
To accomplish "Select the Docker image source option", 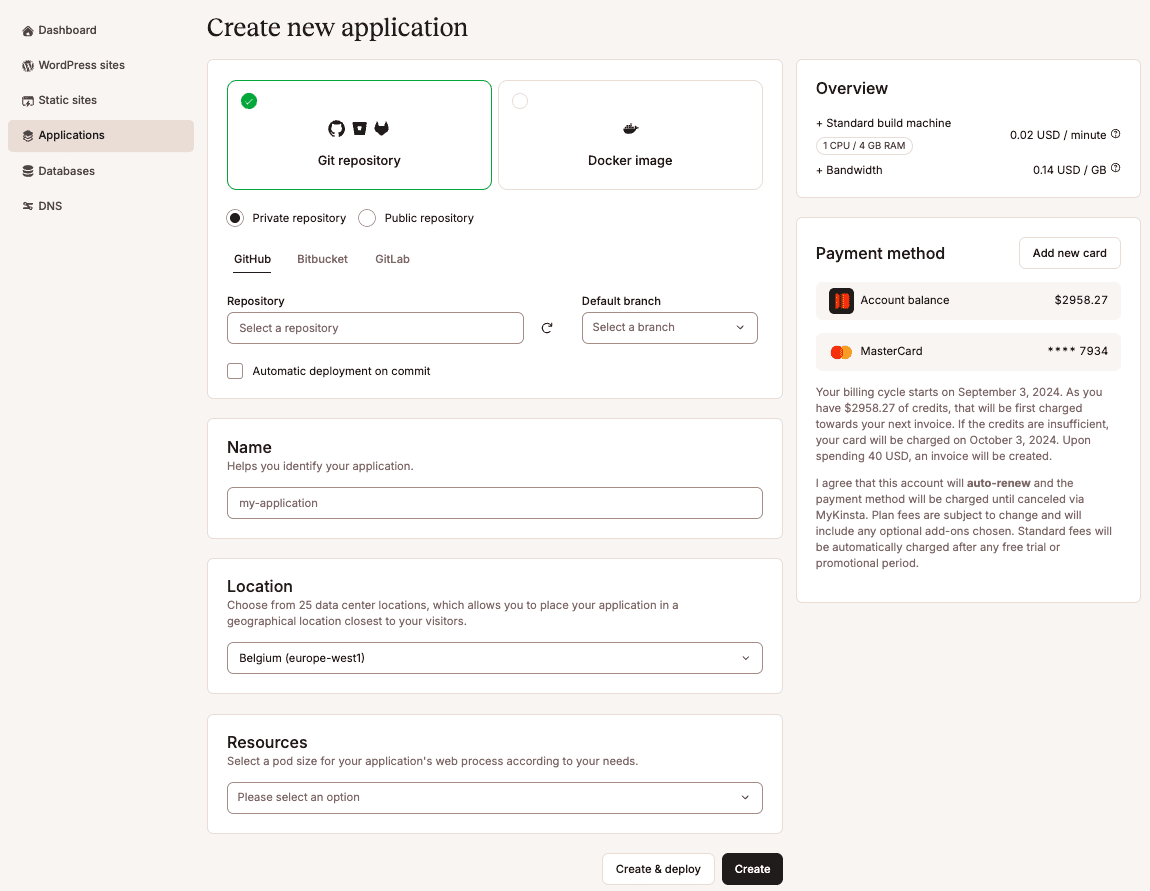I will (630, 135).
